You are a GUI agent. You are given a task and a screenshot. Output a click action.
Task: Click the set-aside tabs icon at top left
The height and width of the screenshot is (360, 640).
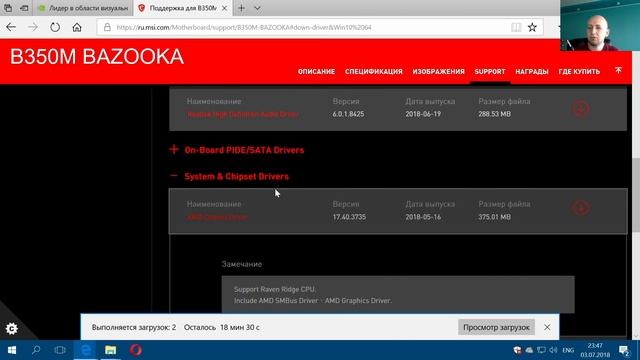[x=8, y=8]
